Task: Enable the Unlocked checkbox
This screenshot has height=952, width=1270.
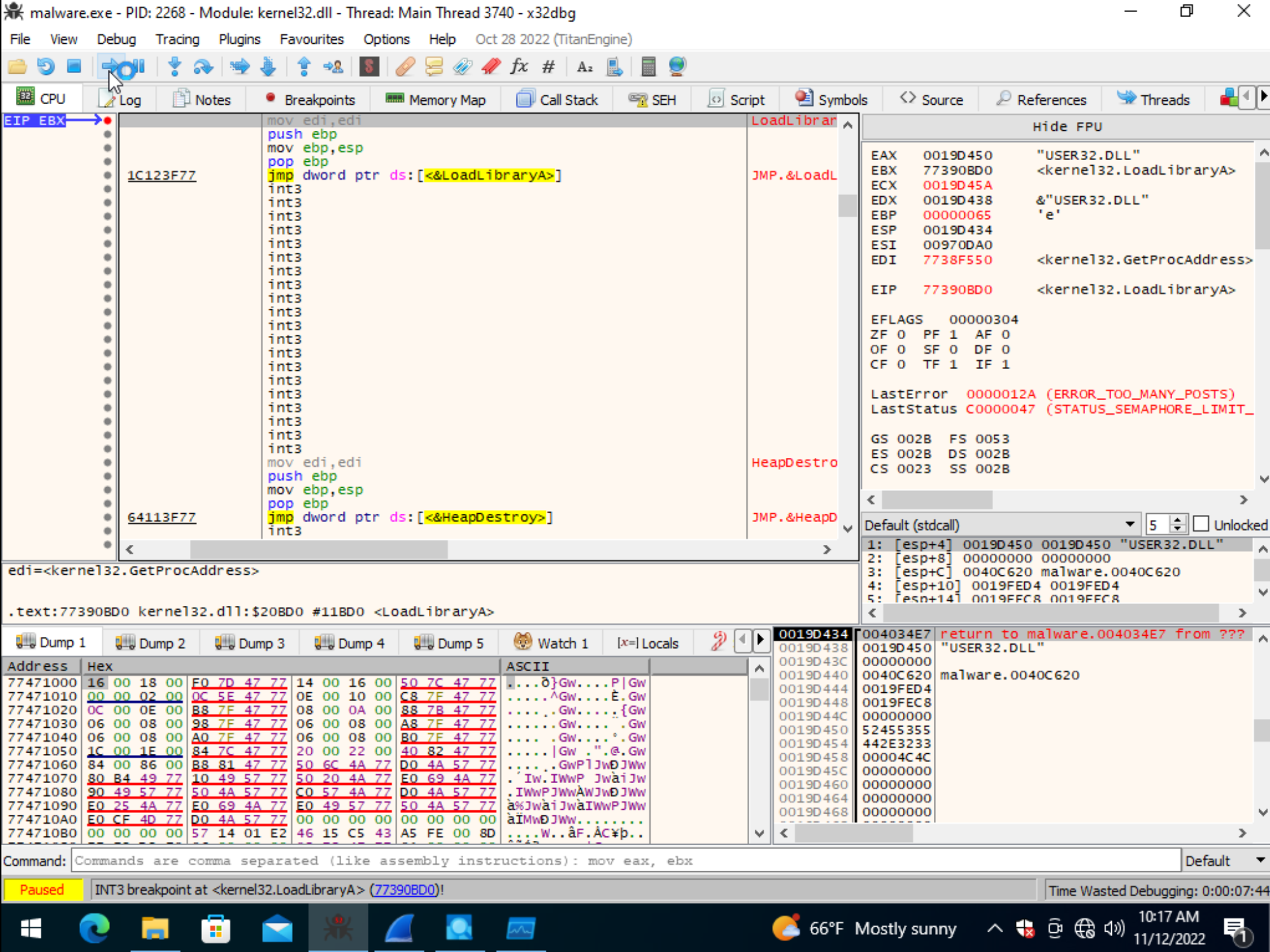Action: 1201,524
